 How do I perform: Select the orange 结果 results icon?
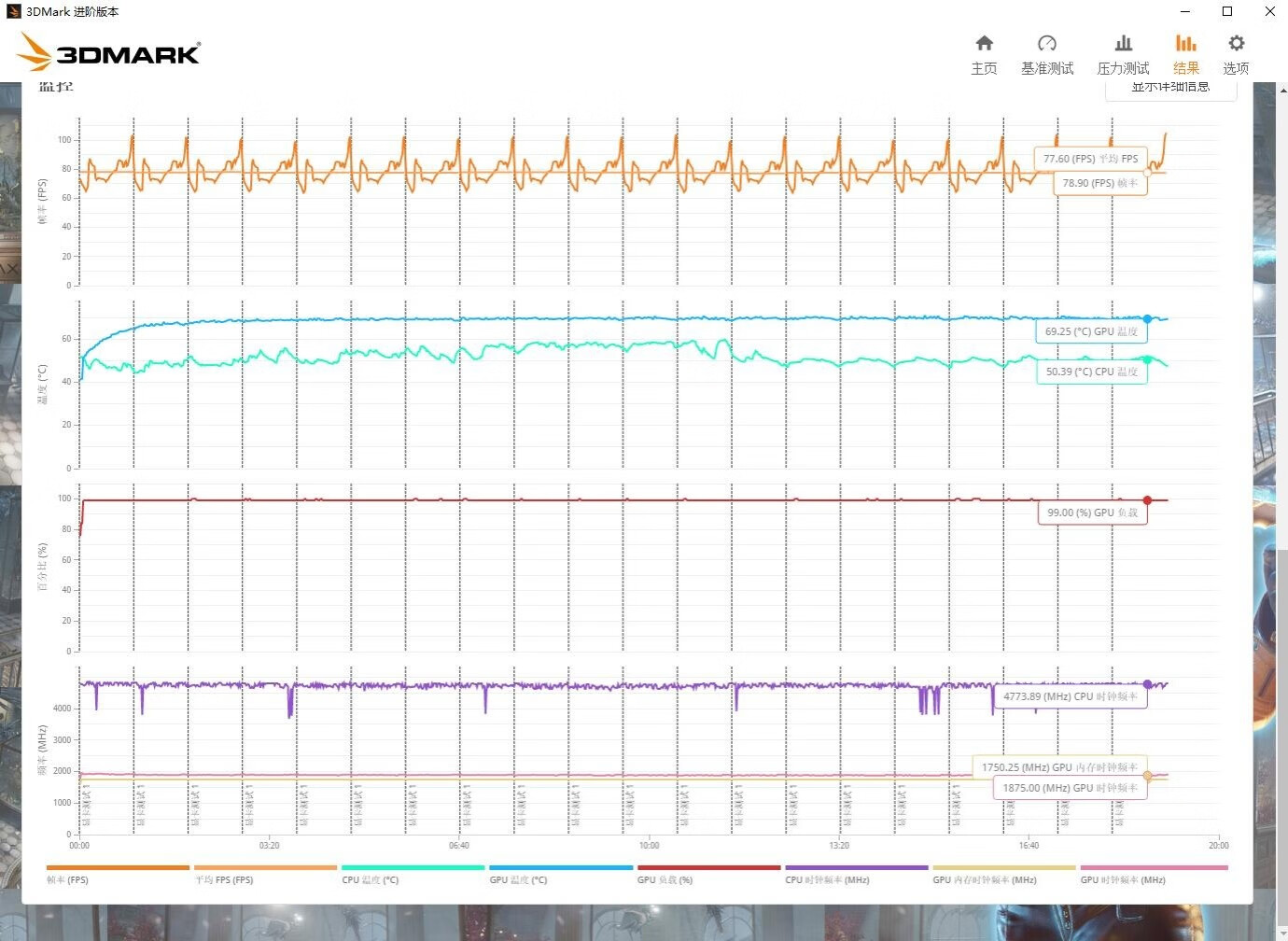[1185, 44]
